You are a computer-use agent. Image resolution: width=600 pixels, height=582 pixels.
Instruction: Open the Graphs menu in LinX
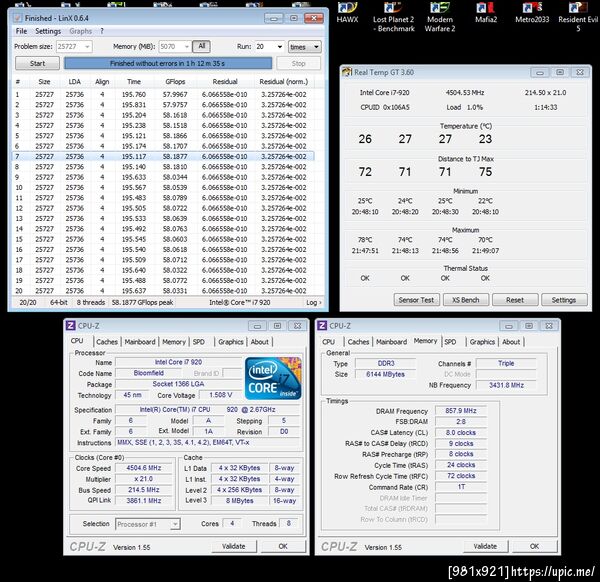tap(80, 31)
